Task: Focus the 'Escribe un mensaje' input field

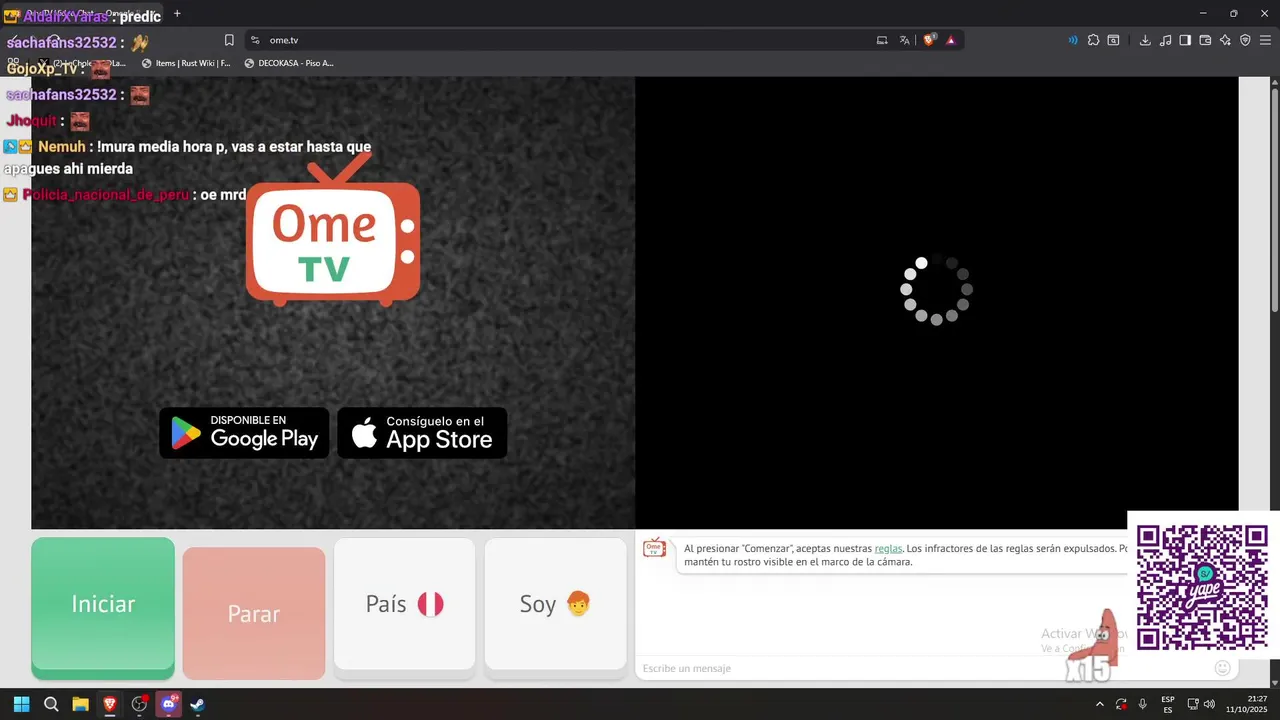Action: click(920, 668)
